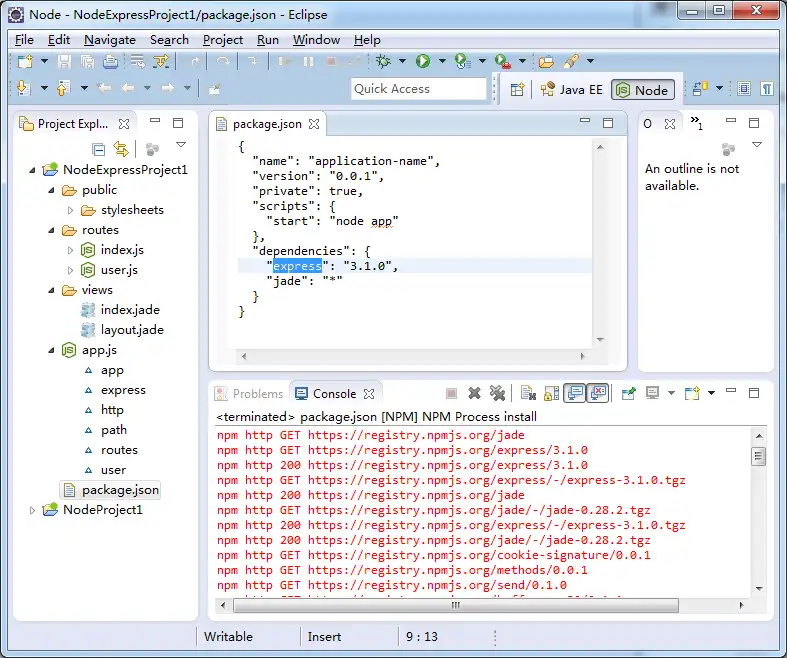Click Clear Console icon
The image size is (787, 658).
(528, 393)
